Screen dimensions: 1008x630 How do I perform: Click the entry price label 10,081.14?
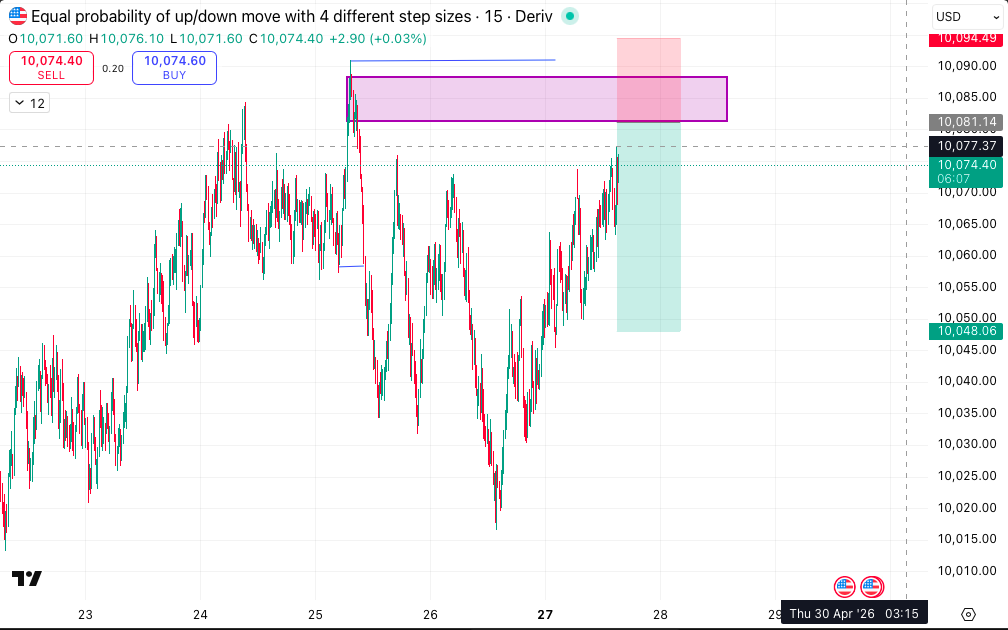tap(966, 122)
